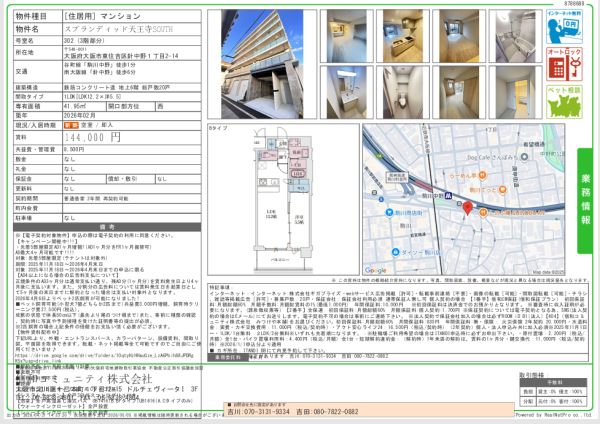
Task: Click the 南大阪線「針中野」徒歩6分 access line
Action: [x=99, y=72]
